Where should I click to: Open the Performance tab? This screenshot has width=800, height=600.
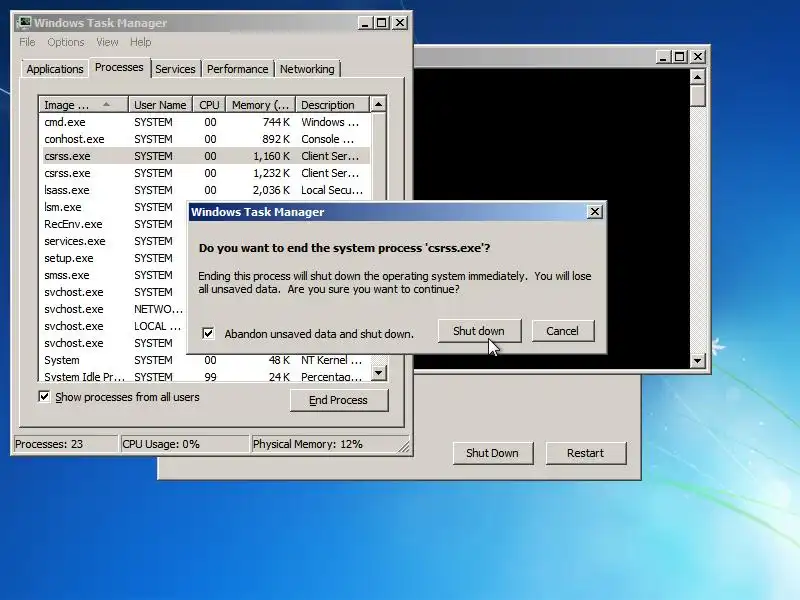click(x=238, y=69)
